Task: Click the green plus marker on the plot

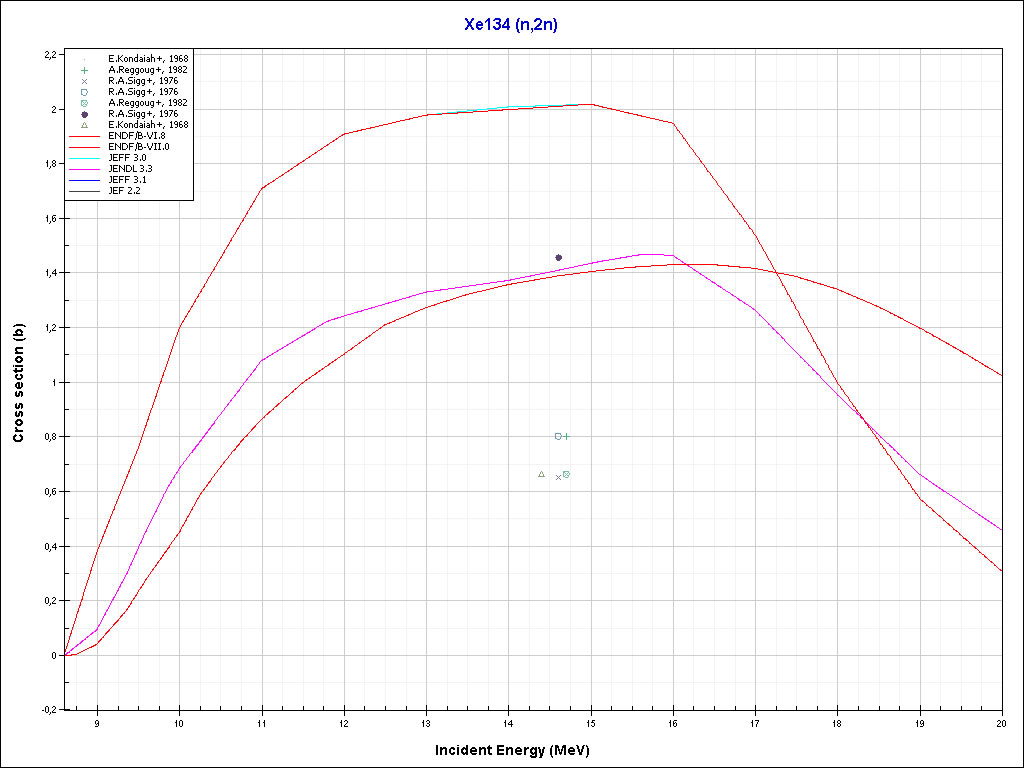Action: click(x=567, y=436)
